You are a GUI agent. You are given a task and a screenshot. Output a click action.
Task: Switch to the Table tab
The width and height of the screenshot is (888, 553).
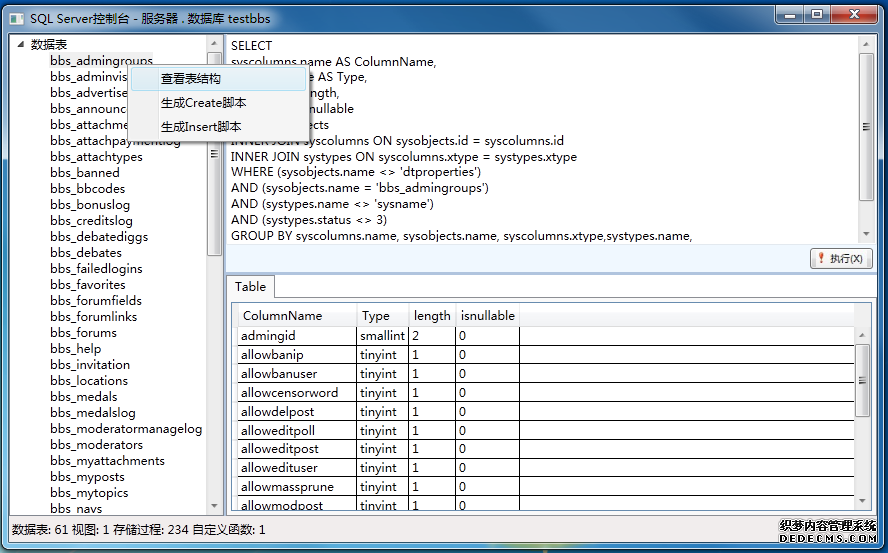(250, 287)
